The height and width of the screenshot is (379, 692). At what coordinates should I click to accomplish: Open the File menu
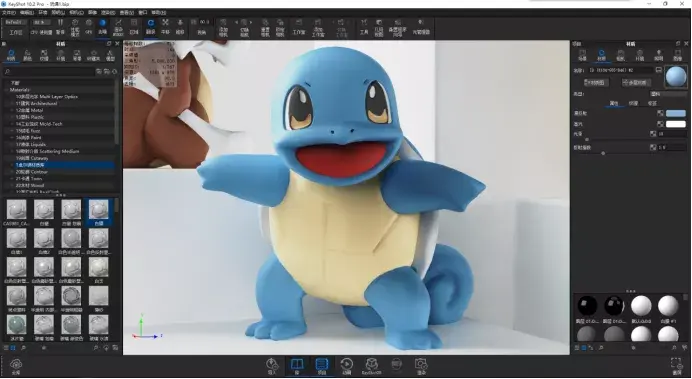click(x=9, y=13)
